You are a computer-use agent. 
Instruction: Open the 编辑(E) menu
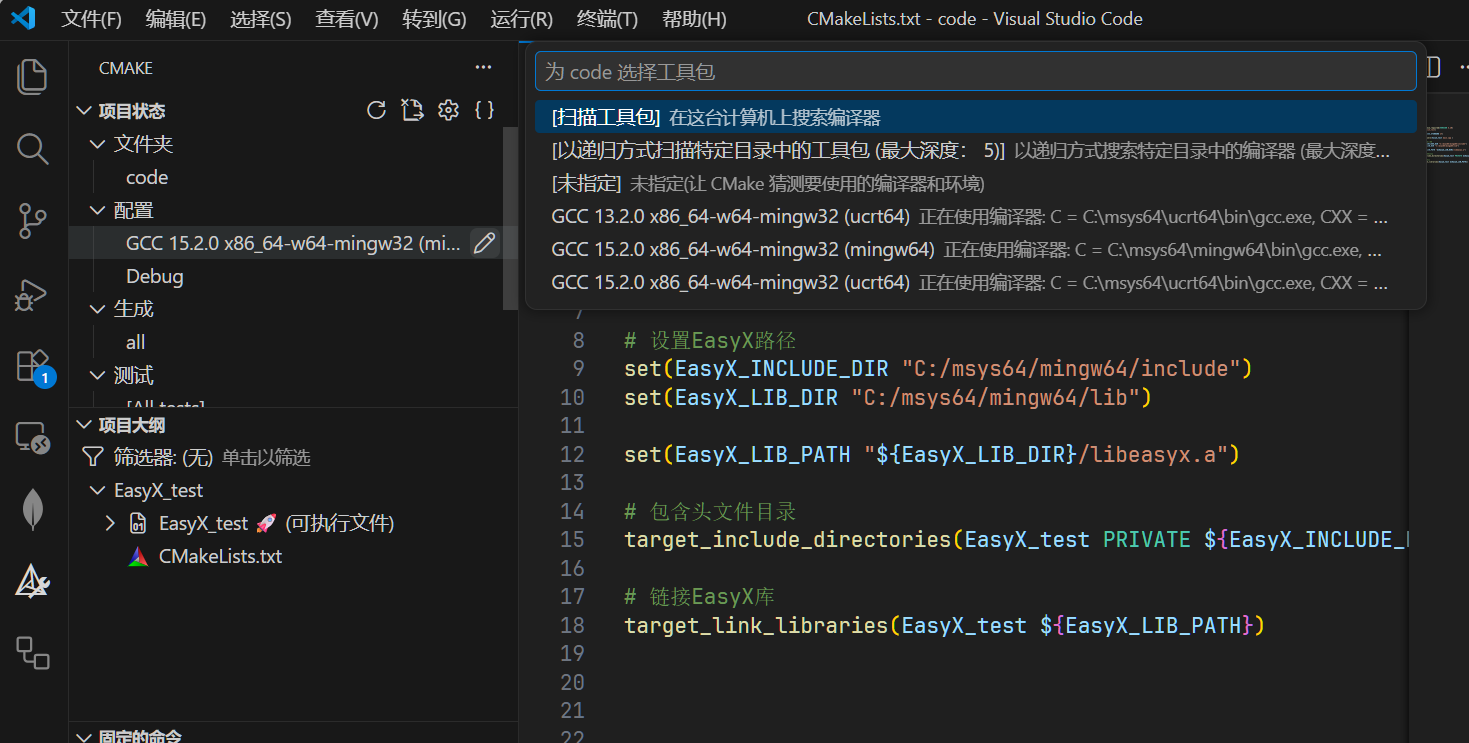pos(175,19)
